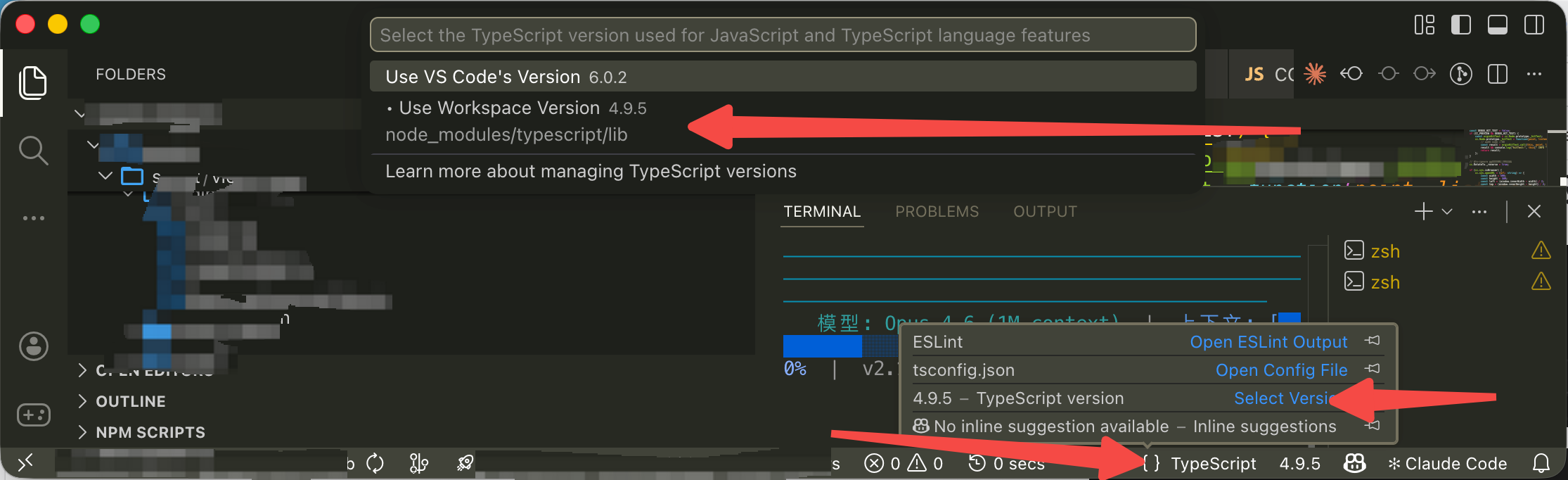Screen dimensions: 1568x480
Task: Open the Explorer view in activity bar
Action: 33,83
